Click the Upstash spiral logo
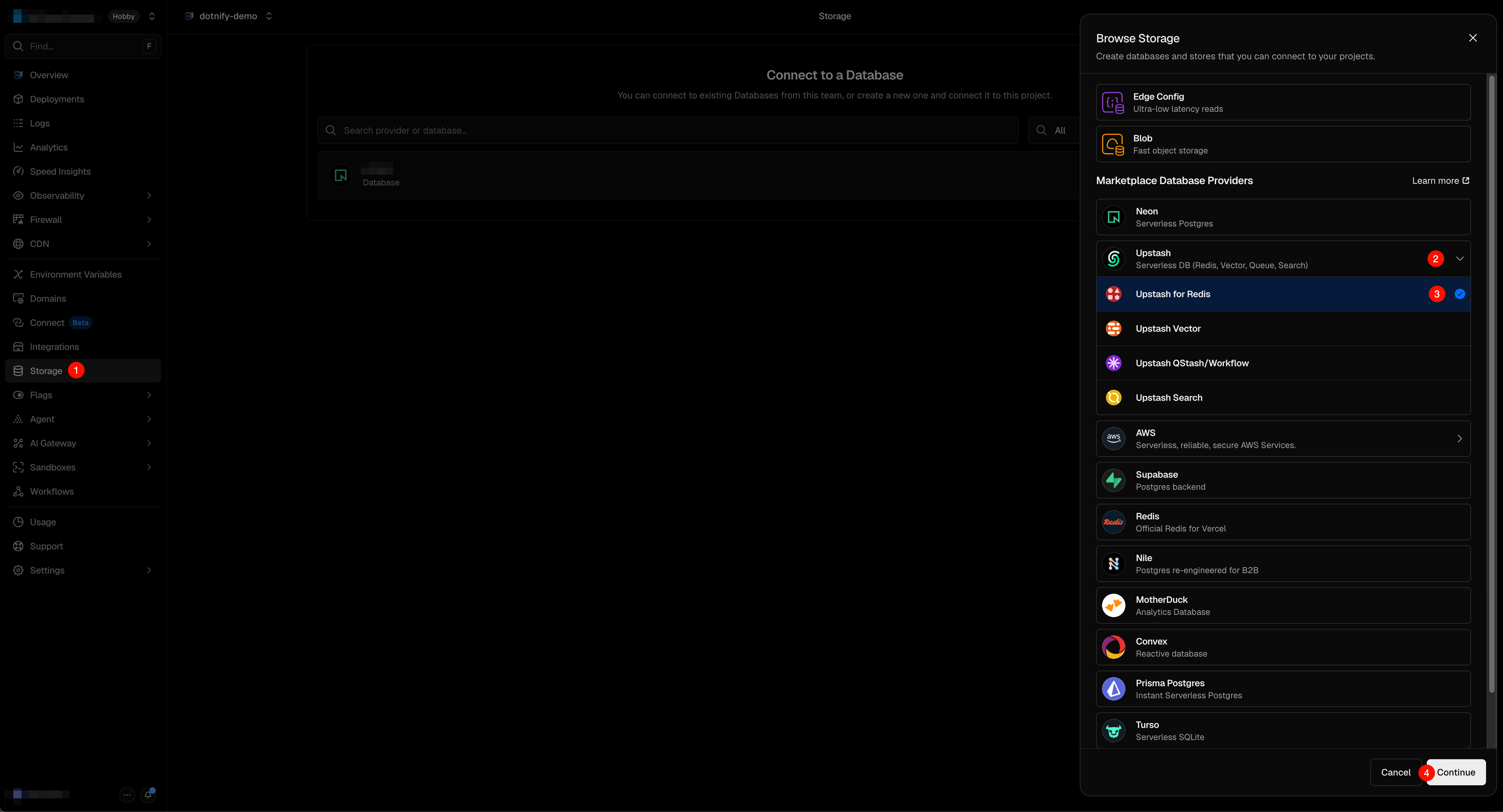 tap(1113, 259)
